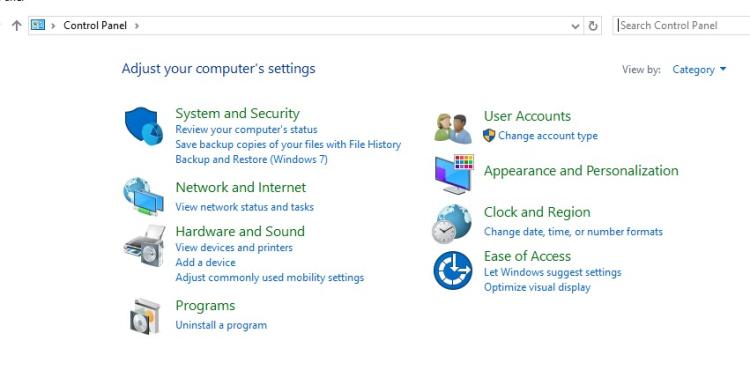View devices and printers
750x378 pixels.
[234, 247]
